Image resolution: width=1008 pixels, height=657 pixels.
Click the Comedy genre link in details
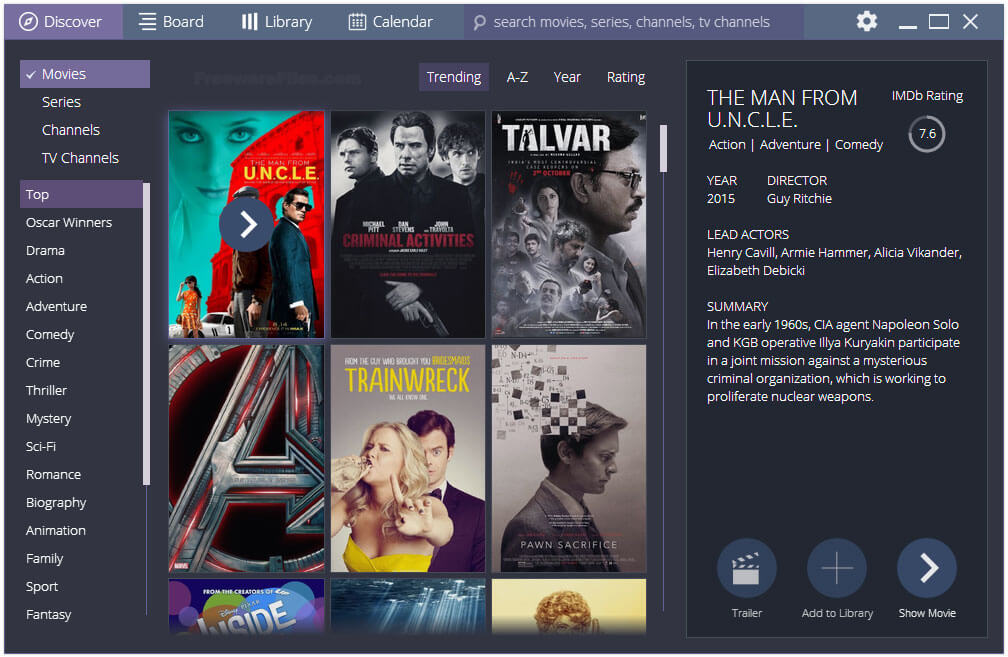[x=859, y=145]
